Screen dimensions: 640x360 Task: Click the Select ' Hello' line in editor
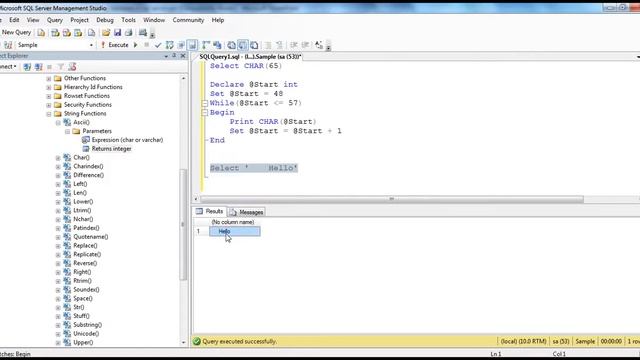click(x=254, y=168)
